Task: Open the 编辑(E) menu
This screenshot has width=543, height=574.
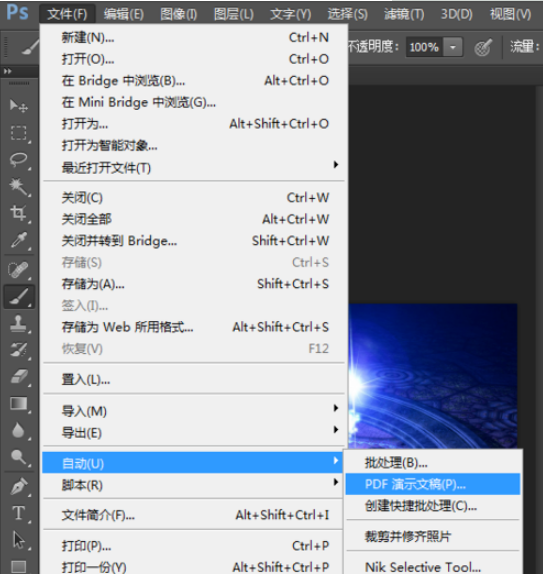Action: [123, 15]
